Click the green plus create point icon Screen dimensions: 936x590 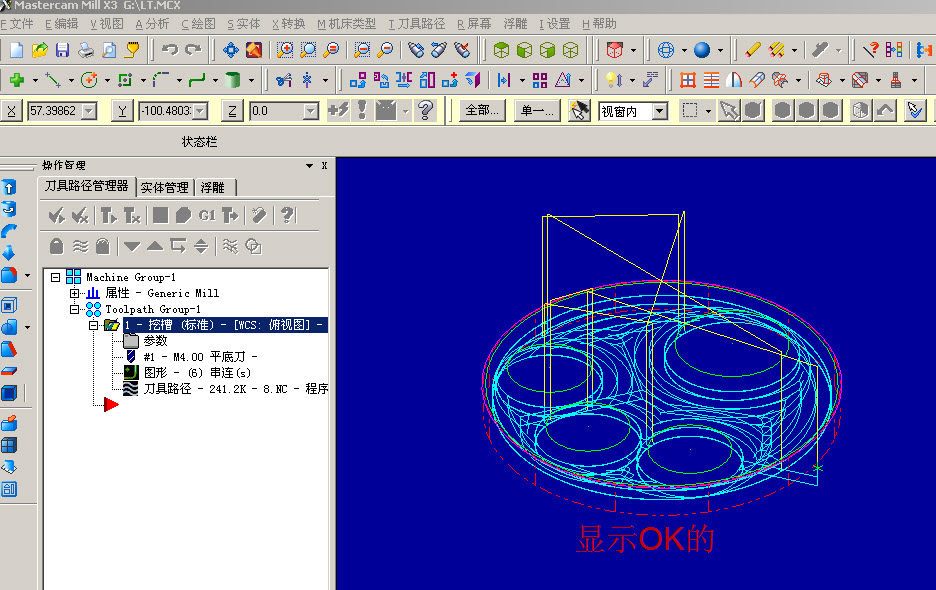(17, 80)
